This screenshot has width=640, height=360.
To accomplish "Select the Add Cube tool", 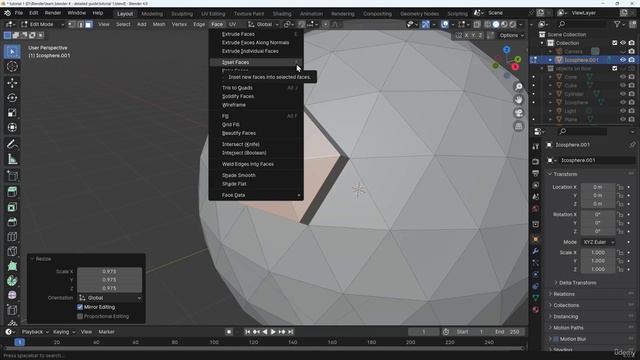I will point(12,176).
